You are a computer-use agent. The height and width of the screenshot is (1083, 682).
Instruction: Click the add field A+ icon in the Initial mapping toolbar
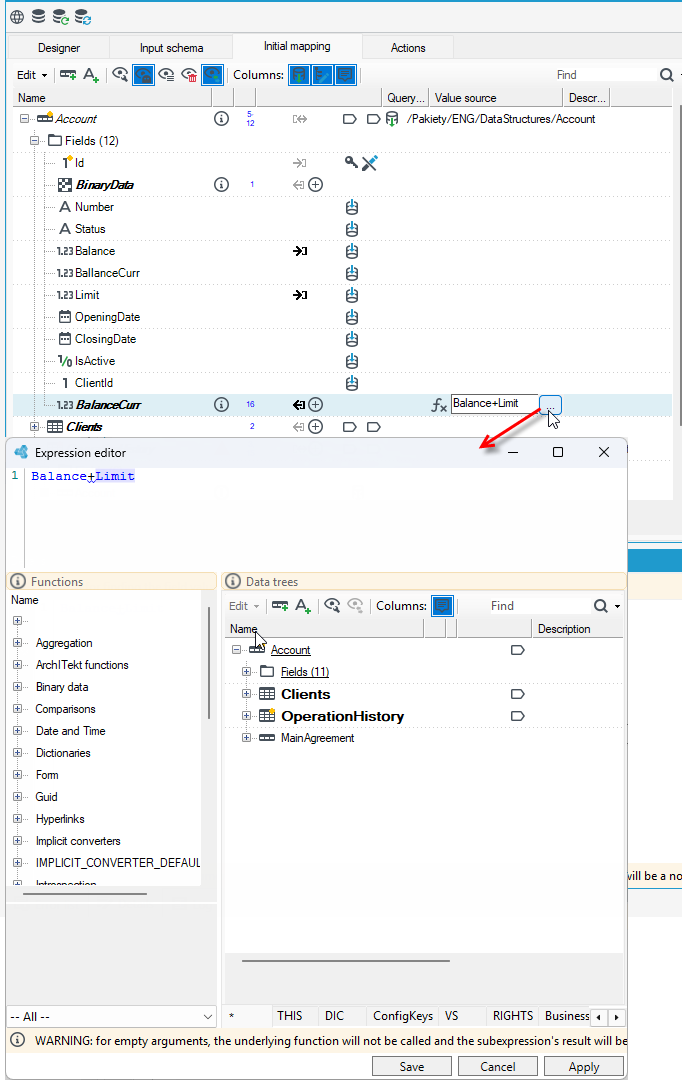pyautogui.click(x=91, y=75)
